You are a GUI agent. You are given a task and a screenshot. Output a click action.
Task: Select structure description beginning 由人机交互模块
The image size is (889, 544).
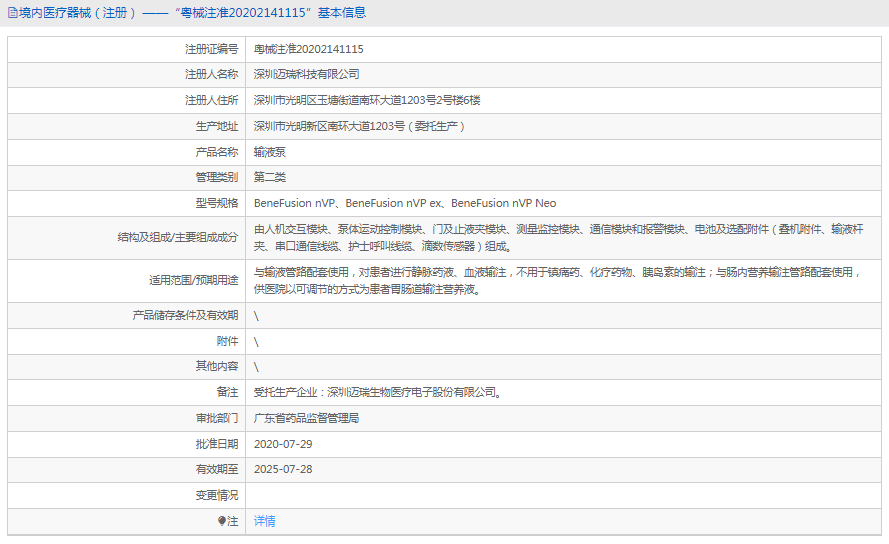[558, 238]
